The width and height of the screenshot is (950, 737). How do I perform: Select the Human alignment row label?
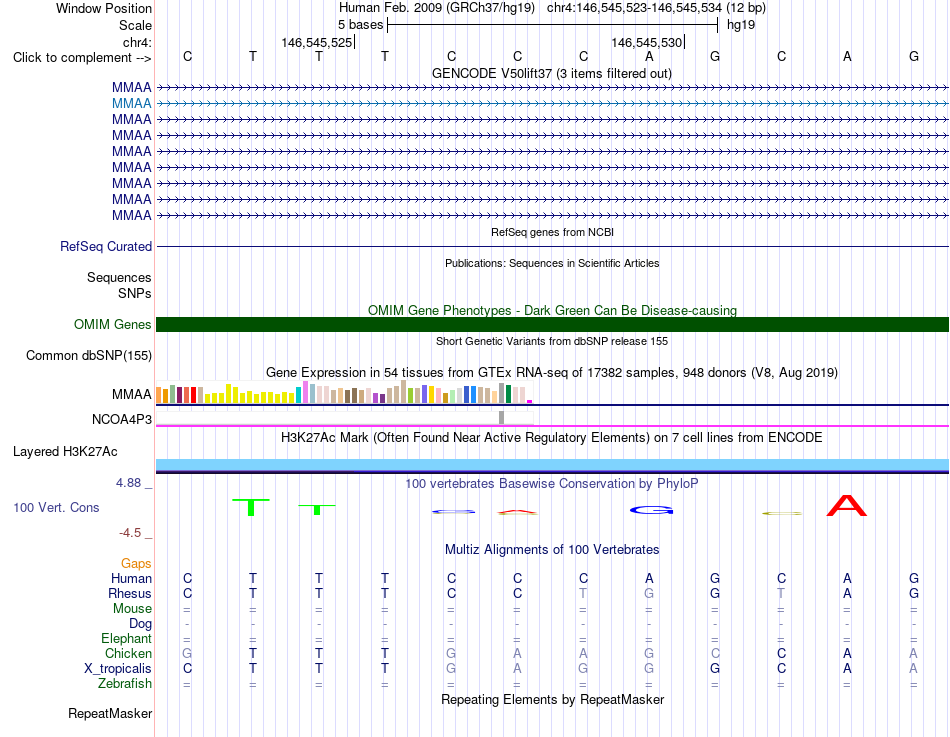[131, 579]
